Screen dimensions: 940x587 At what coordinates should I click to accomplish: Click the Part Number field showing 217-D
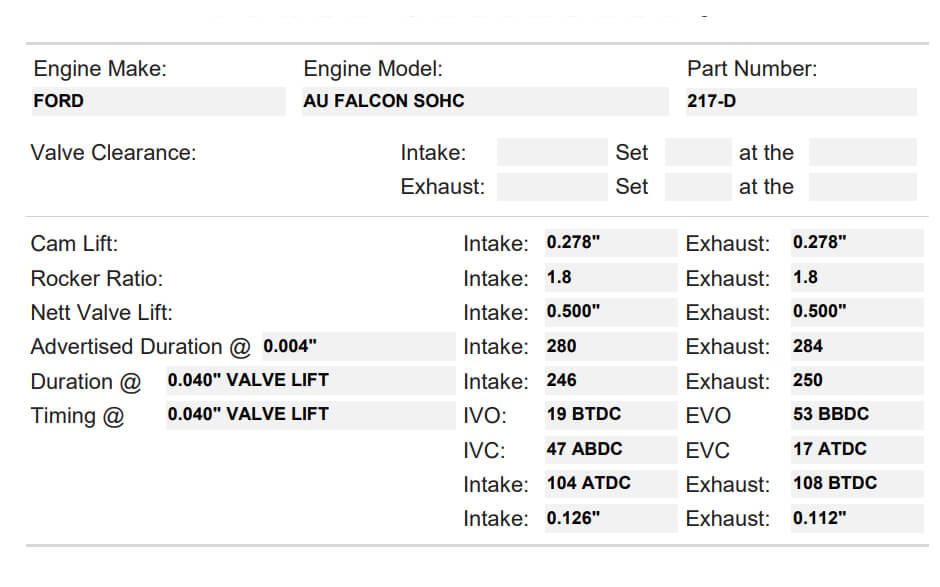tap(800, 101)
